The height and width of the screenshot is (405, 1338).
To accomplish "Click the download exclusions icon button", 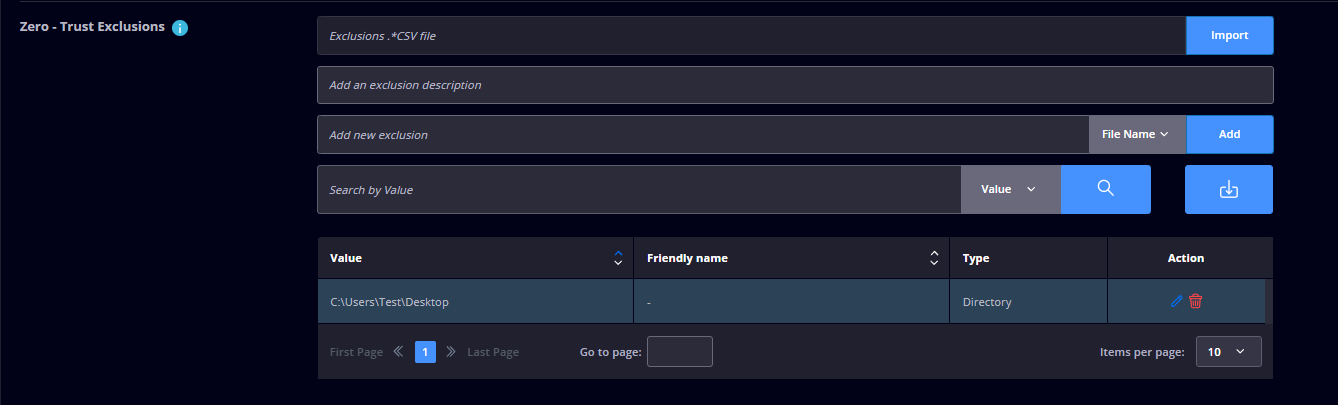I will pos(1229,189).
